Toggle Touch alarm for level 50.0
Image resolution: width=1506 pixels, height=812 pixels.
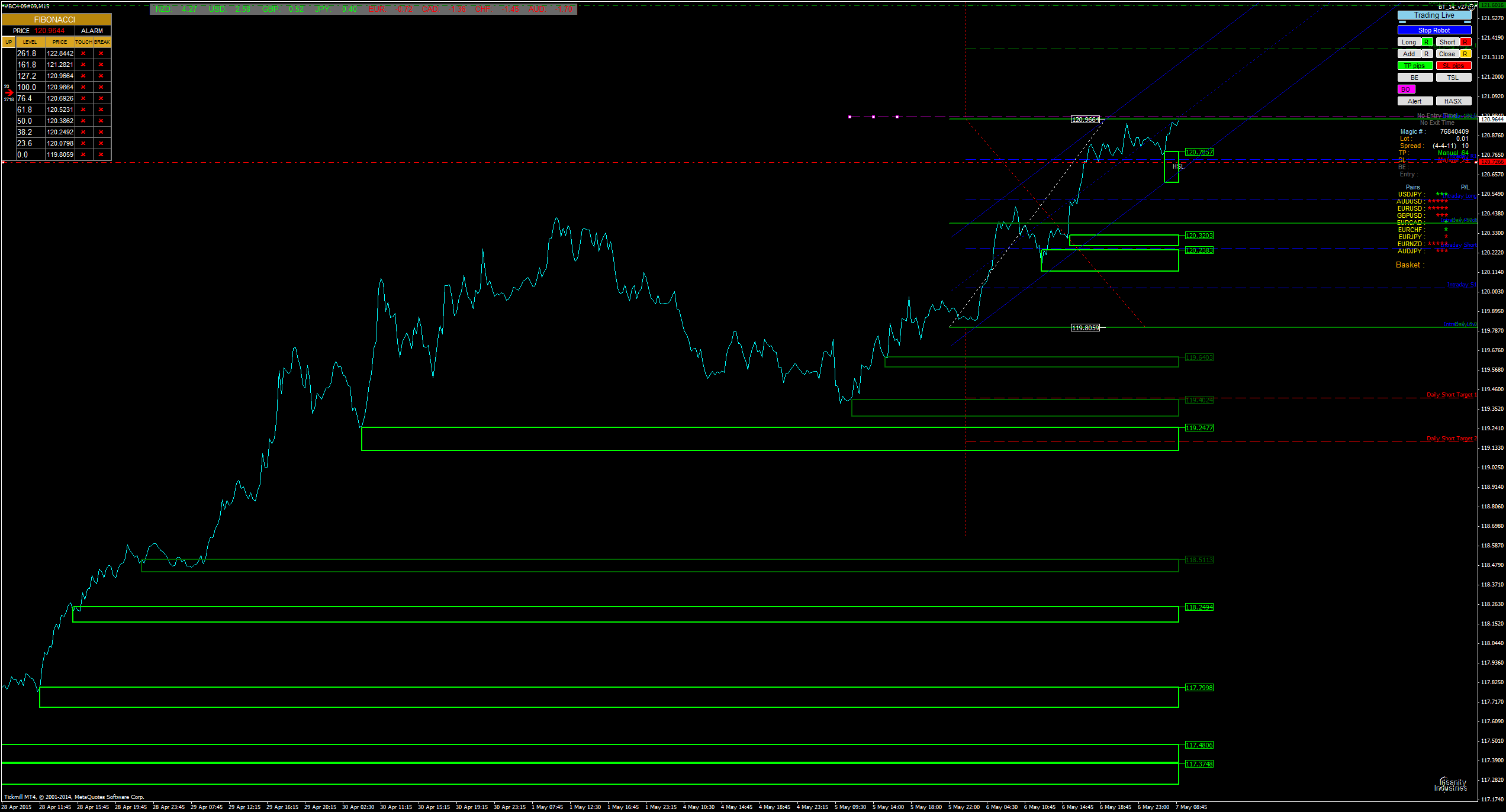pos(83,121)
